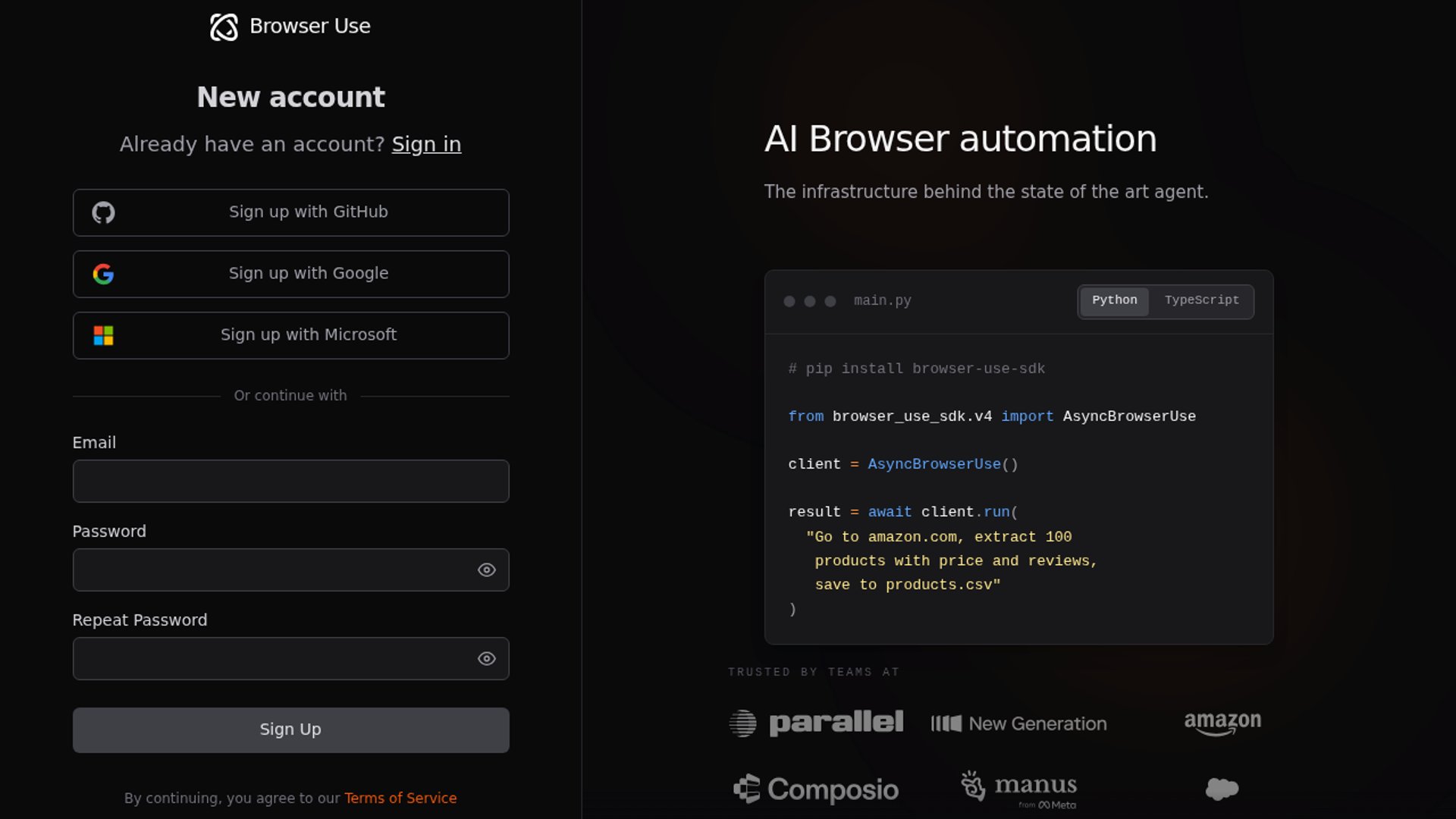Click the Or continue with label
1456x819 pixels.
pos(290,396)
